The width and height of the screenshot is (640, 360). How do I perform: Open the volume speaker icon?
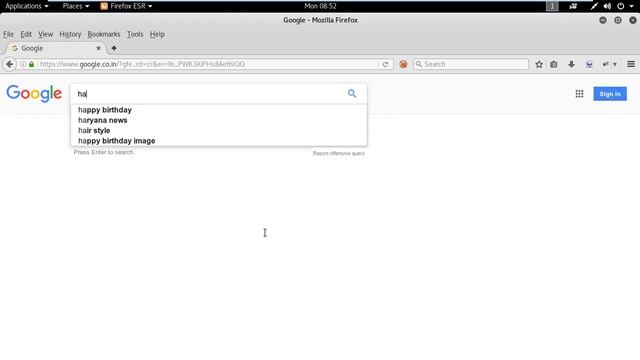coord(607,6)
